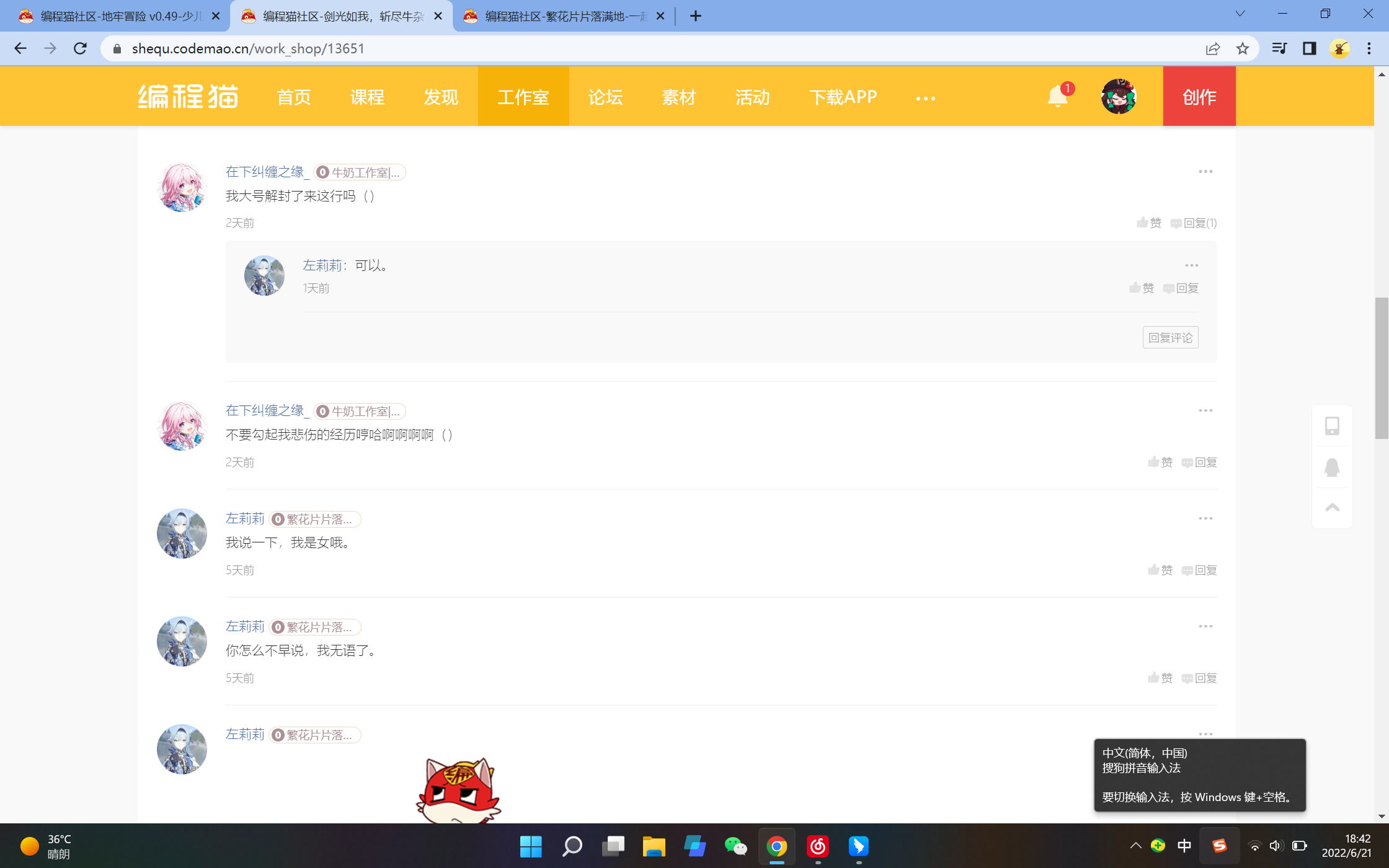
Task: Click the red 创作 button
Action: (1199, 96)
